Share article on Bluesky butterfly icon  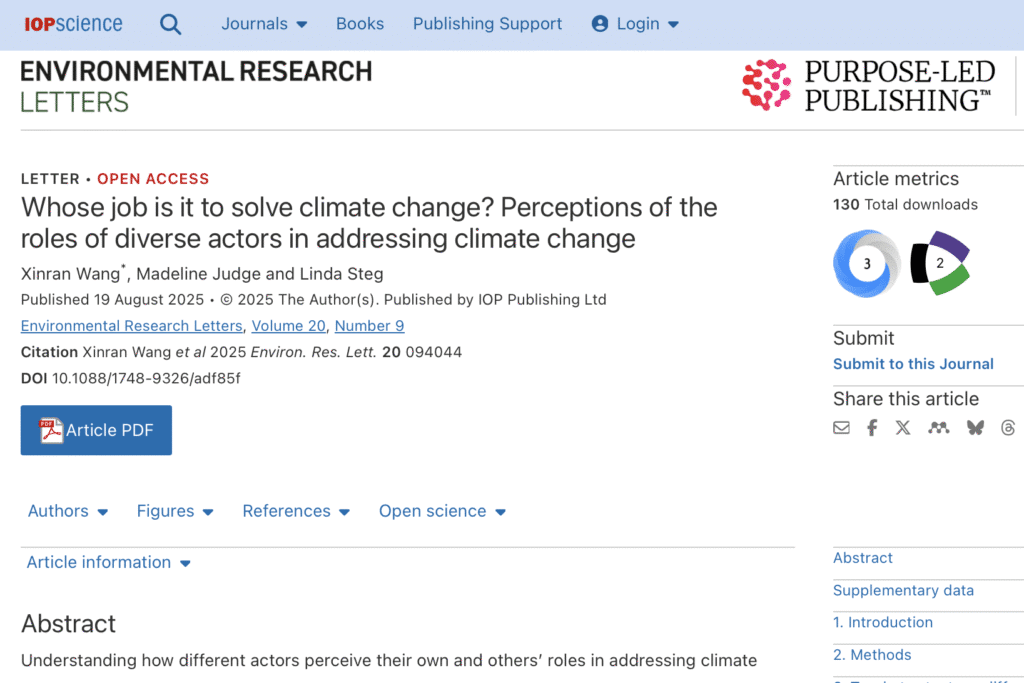[x=975, y=428]
